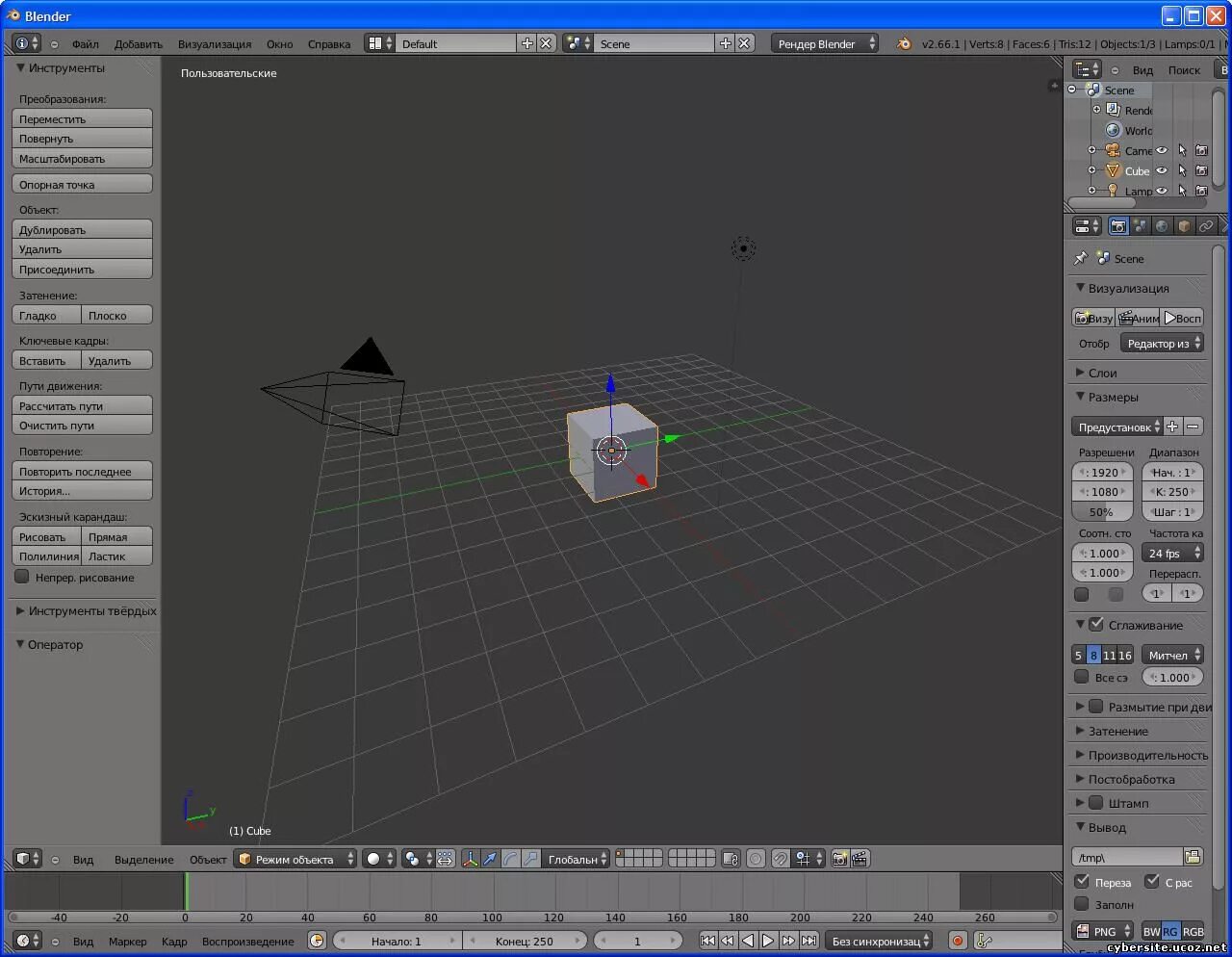
Task: Click the red auto-keyframe record button
Action: pos(958,941)
